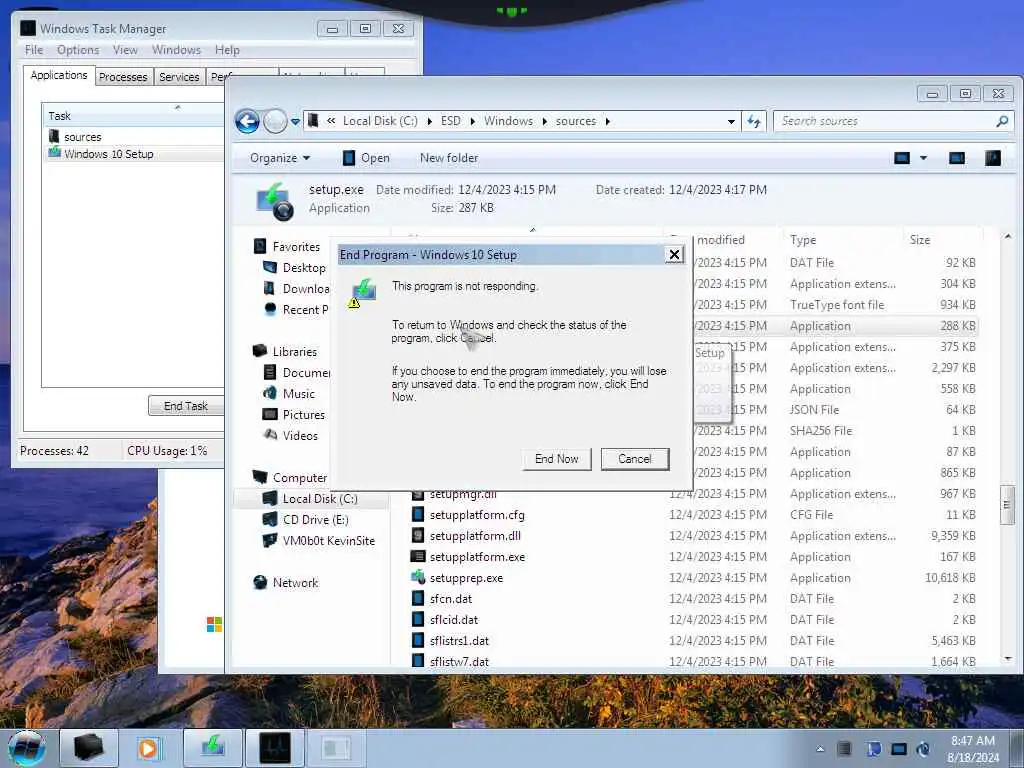
Task: Select the sflistrs1.dat file
Action: point(459,641)
